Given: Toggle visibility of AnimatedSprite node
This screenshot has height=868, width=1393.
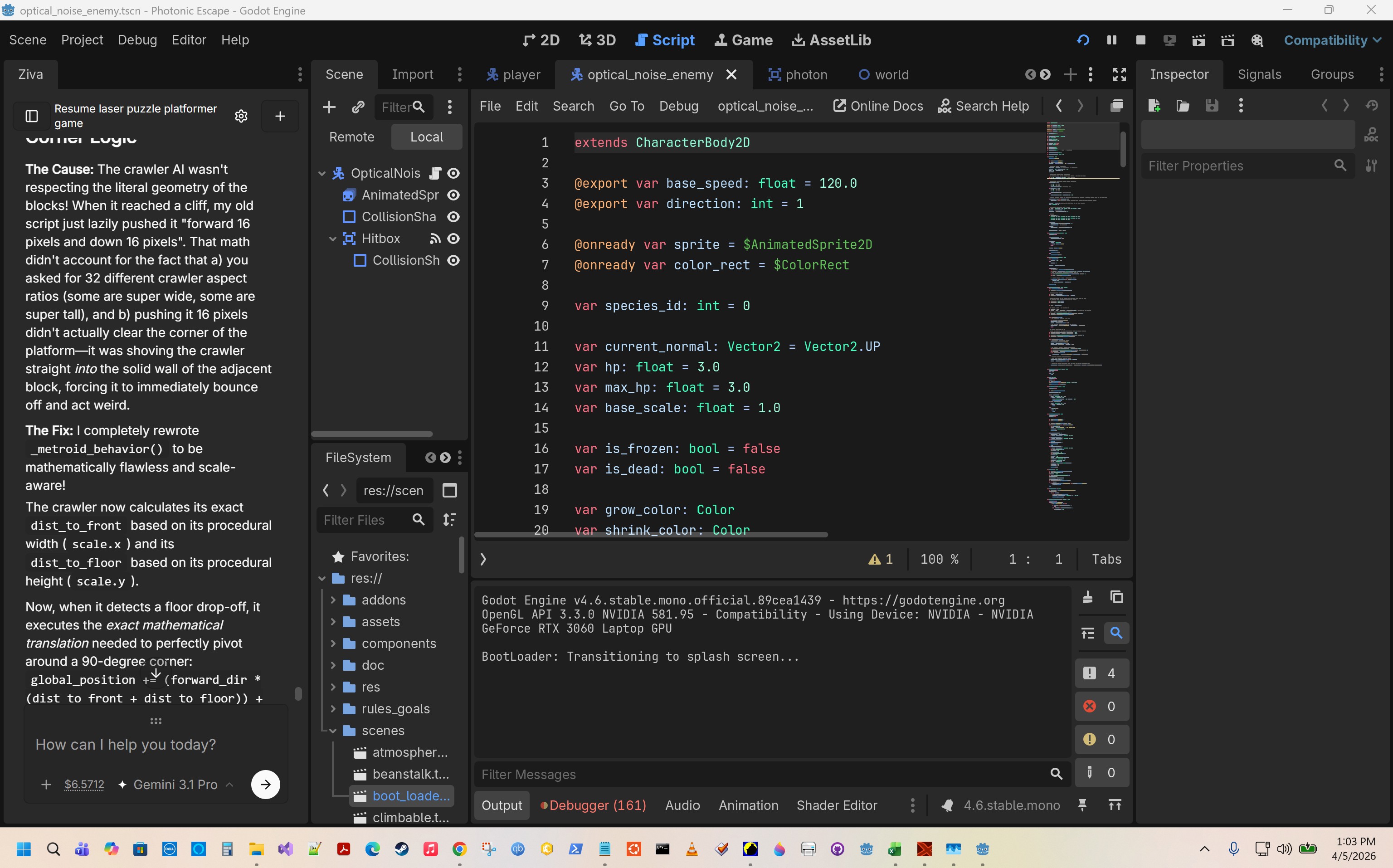Looking at the screenshot, I should coord(453,195).
